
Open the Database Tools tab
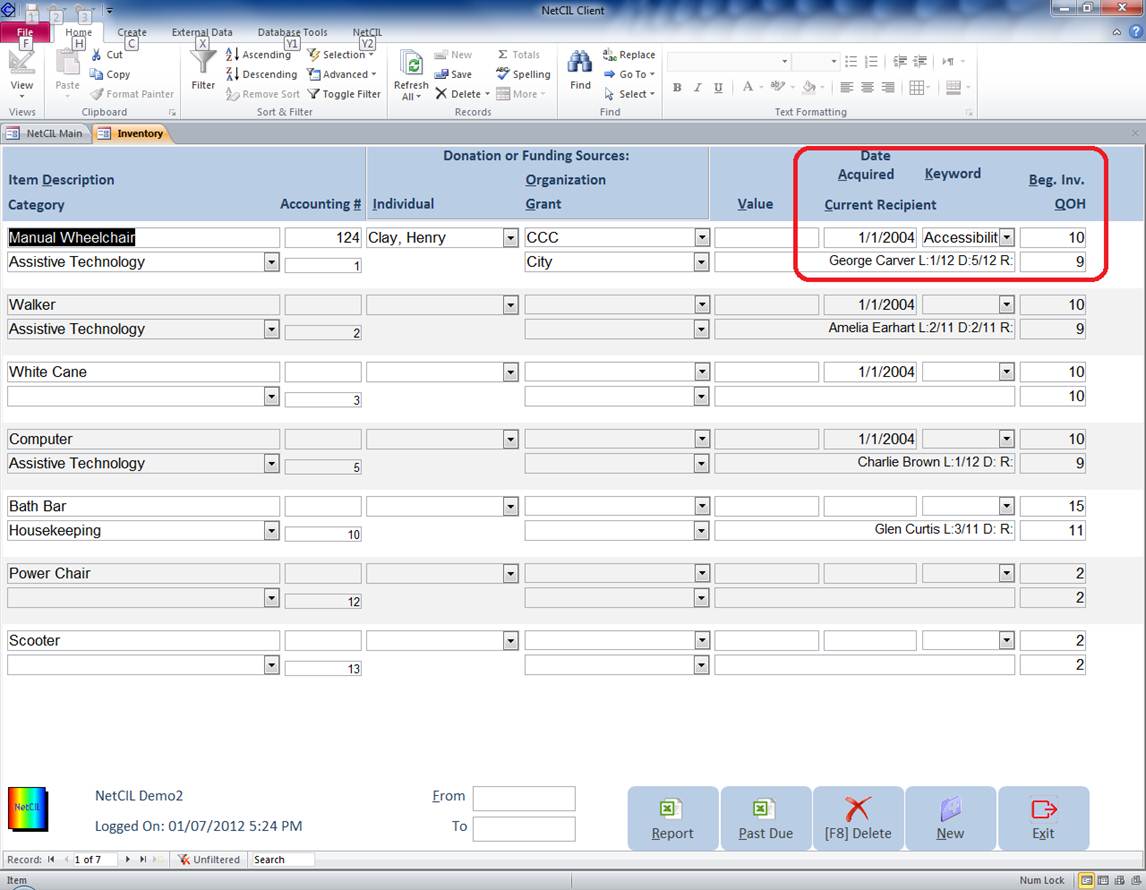point(292,32)
